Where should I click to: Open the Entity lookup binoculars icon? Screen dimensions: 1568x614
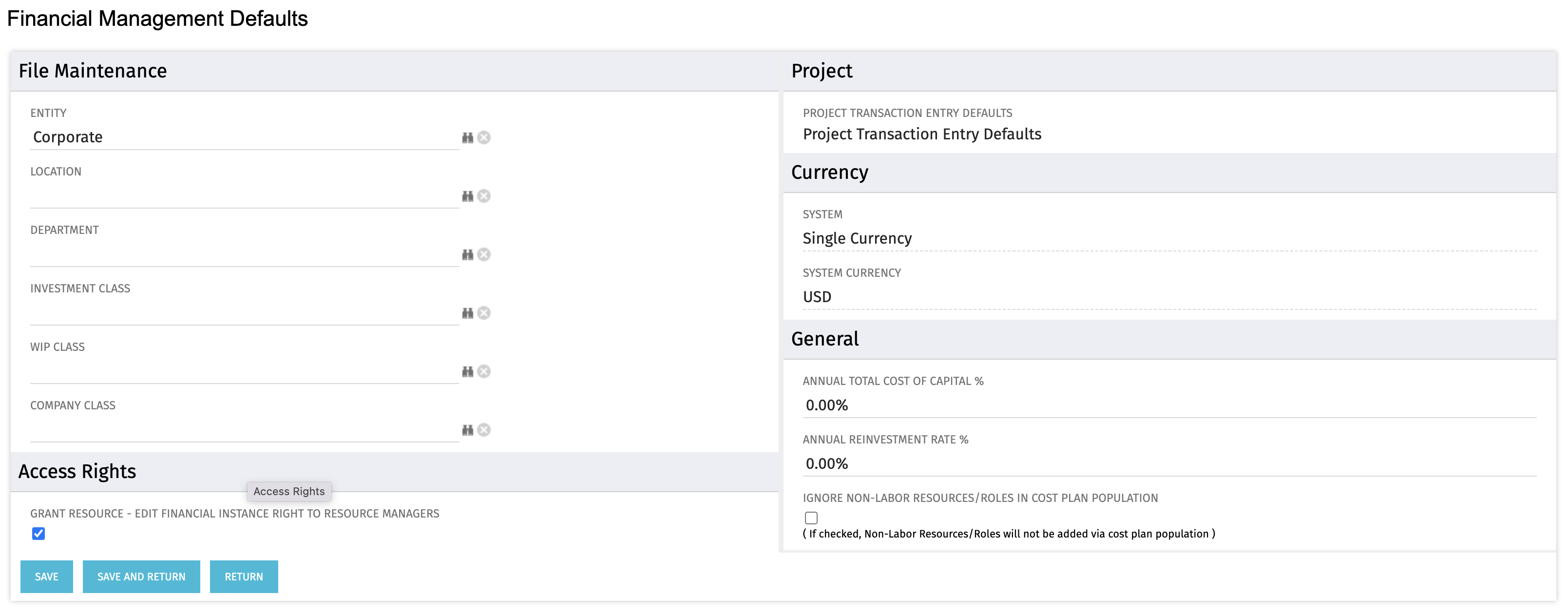pyautogui.click(x=467, y=137)
